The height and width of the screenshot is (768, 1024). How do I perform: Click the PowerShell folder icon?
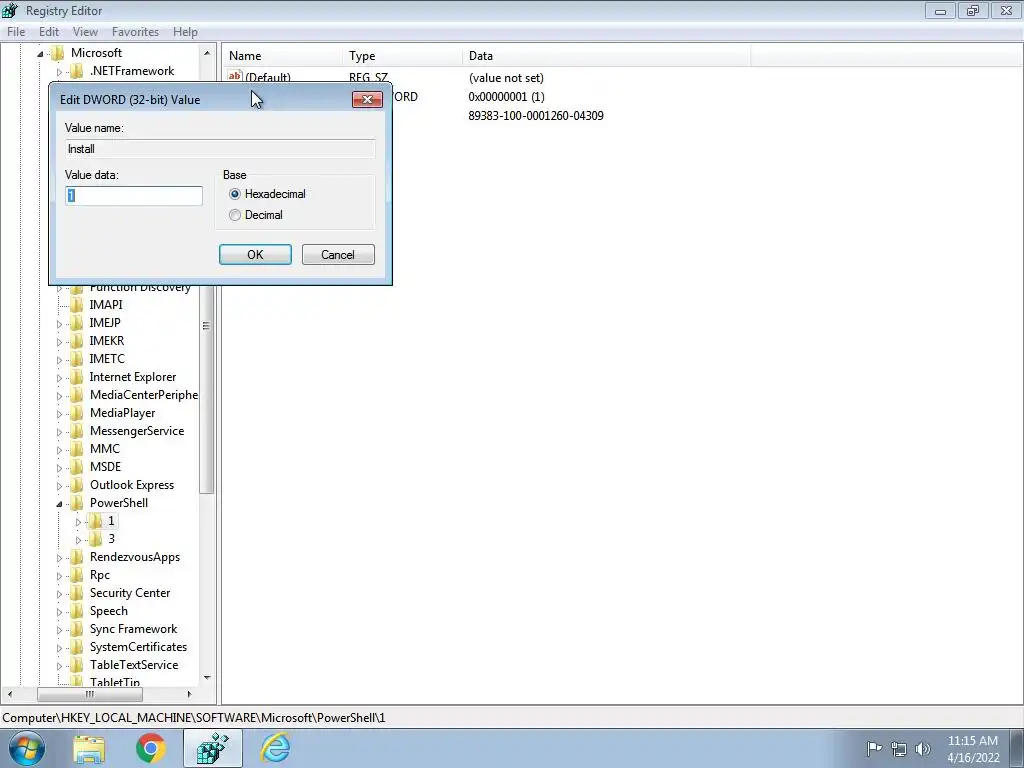(x=76, y=502)
